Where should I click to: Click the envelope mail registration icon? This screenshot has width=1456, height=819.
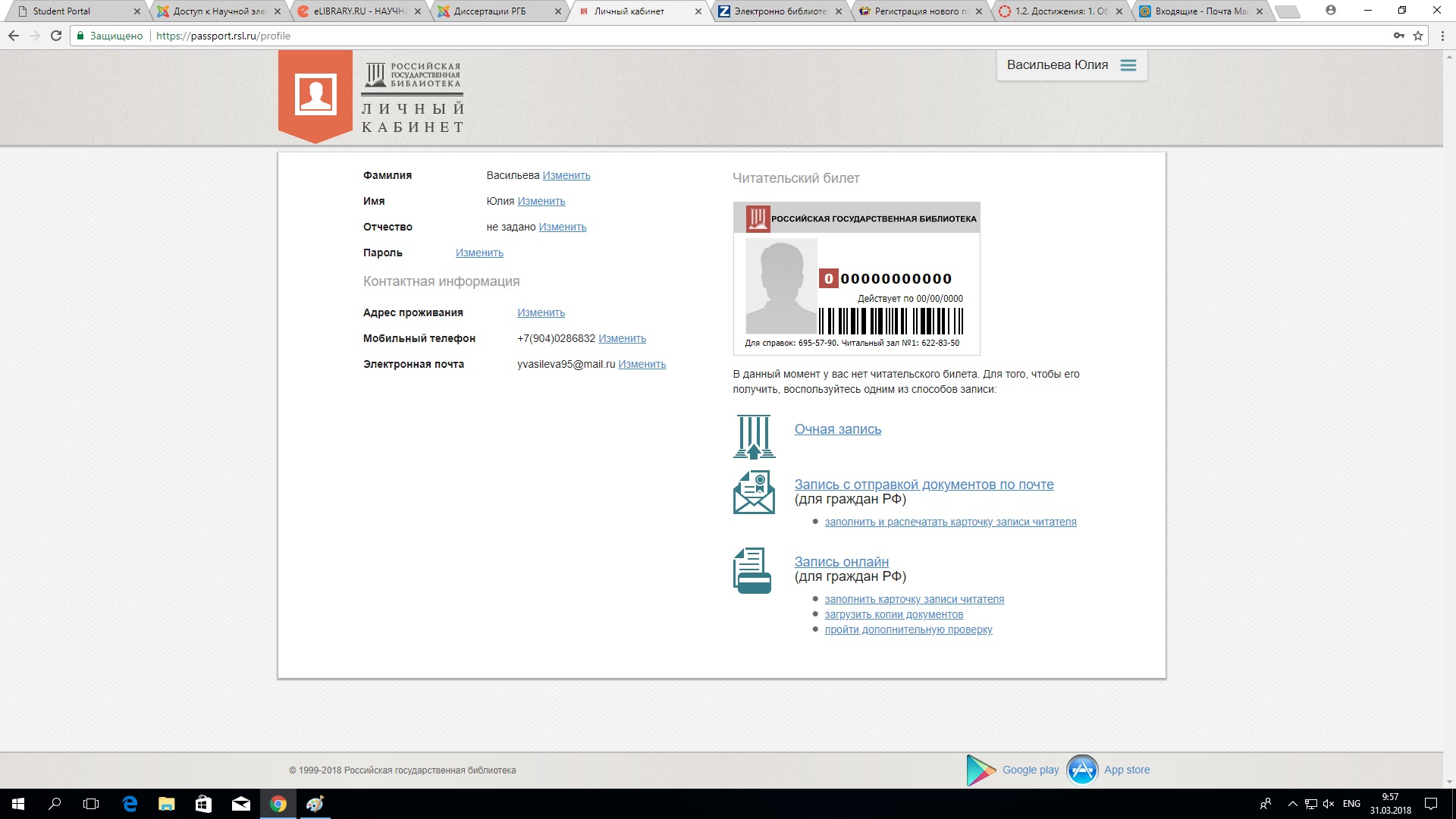(x=754, y=492)
